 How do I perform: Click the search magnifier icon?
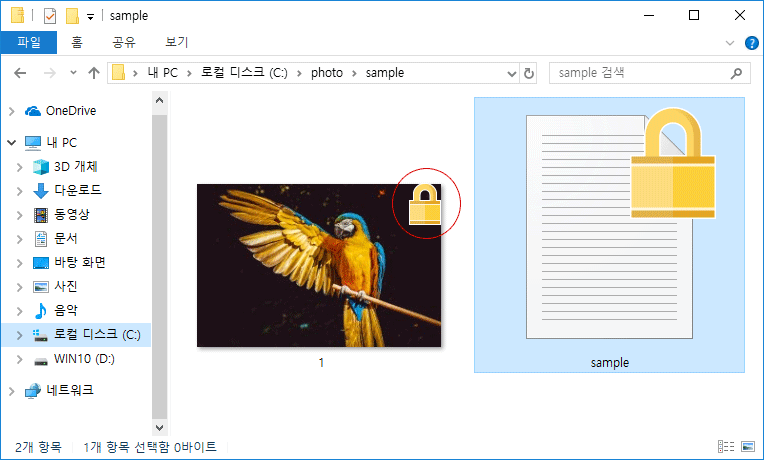(736, 73)
